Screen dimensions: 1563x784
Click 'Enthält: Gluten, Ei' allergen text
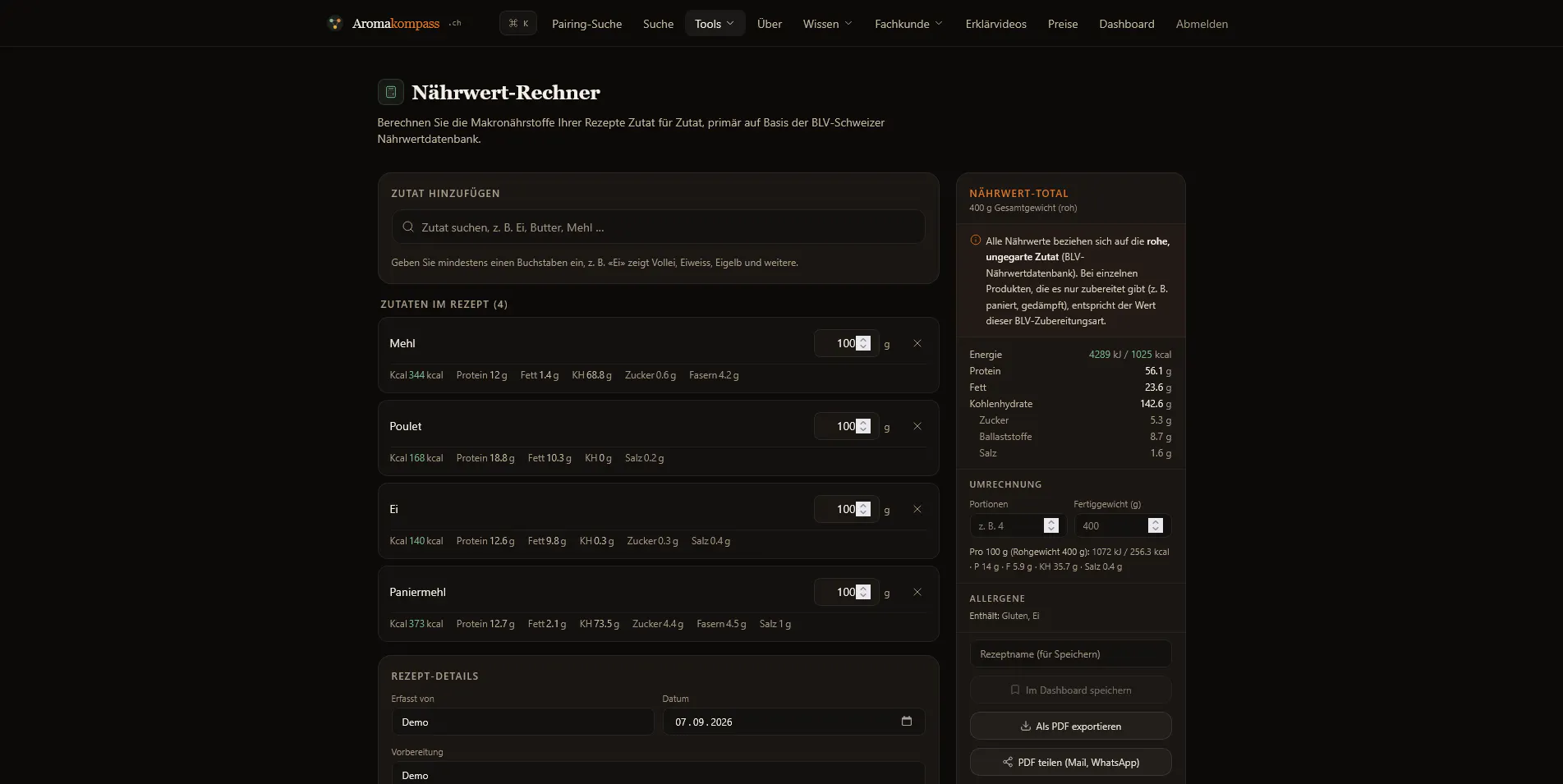tap(1004, 616)
